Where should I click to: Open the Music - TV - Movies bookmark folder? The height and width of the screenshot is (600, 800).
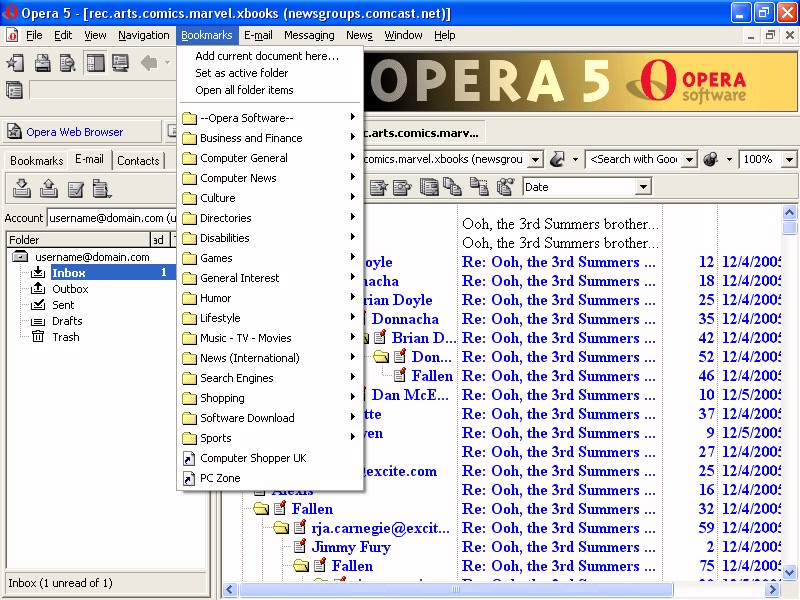click(x=269, y=338)
